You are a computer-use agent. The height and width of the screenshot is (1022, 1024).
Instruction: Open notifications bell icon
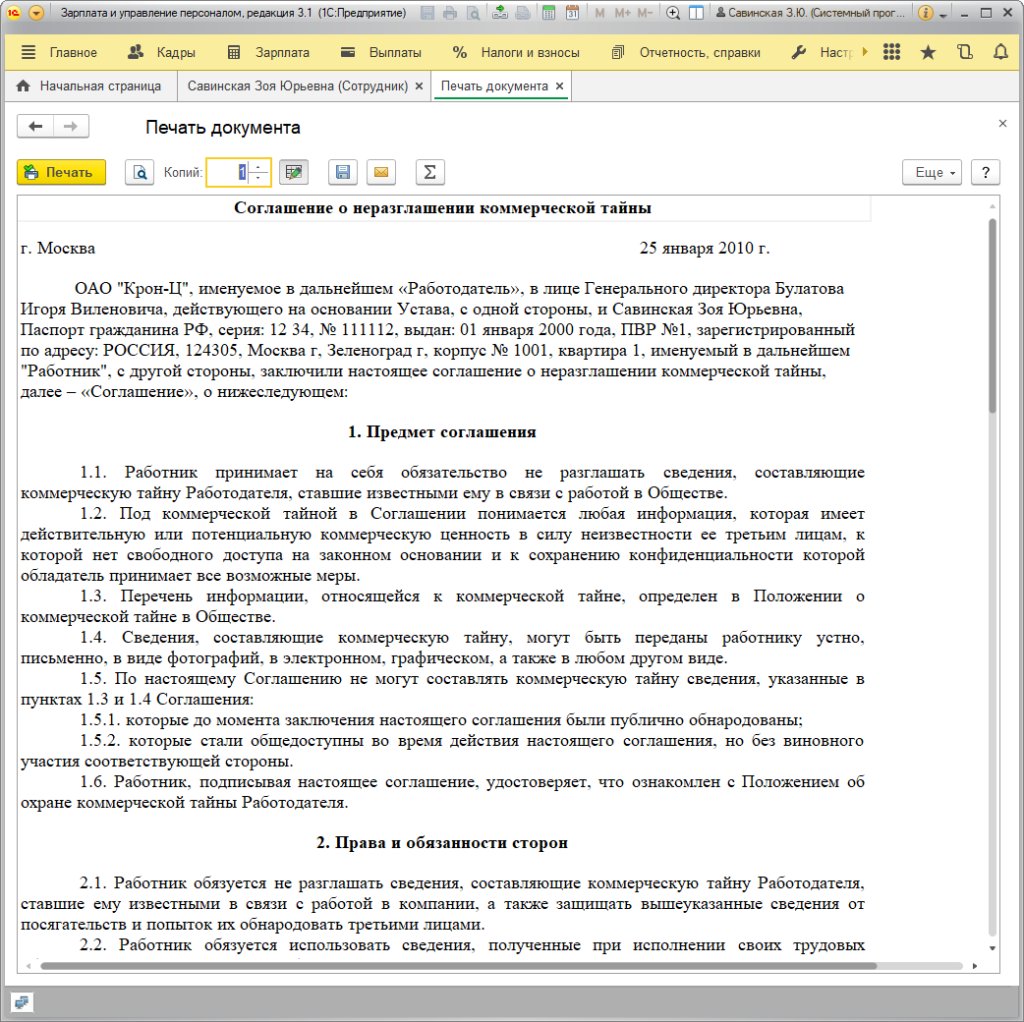1000,52
